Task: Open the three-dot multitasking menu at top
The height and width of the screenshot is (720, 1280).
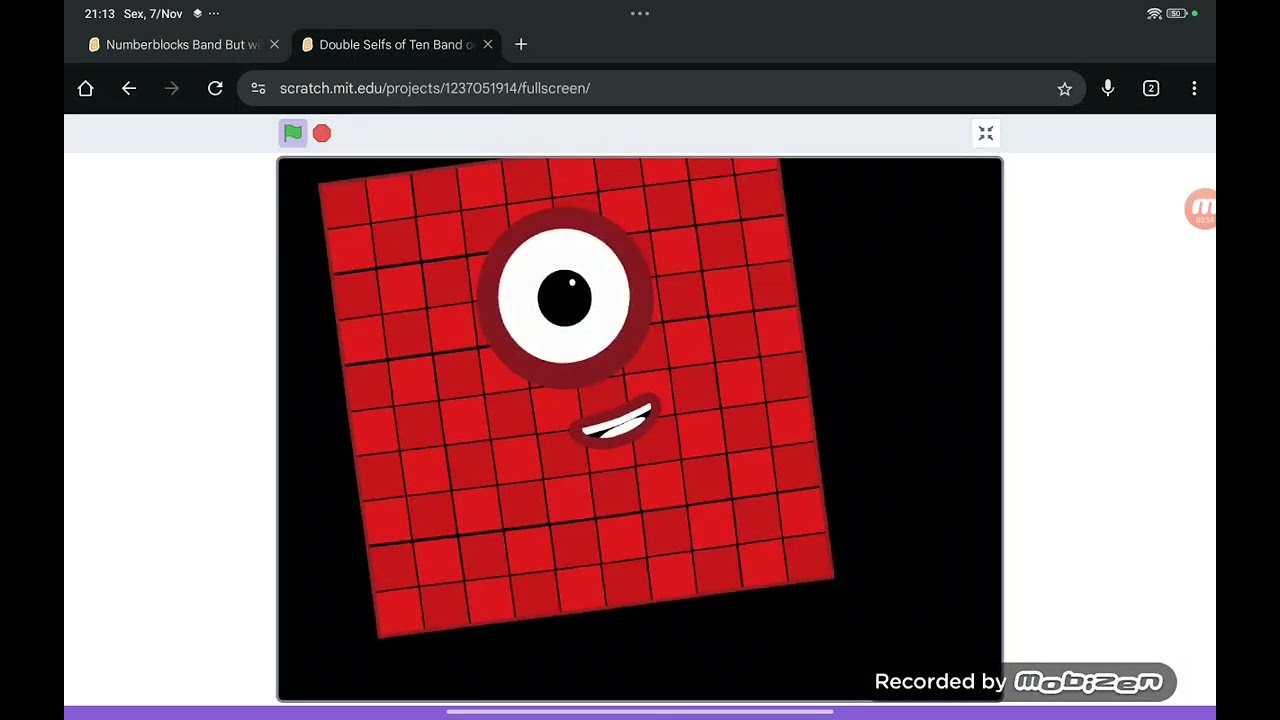Action: [x=640, y=14]
